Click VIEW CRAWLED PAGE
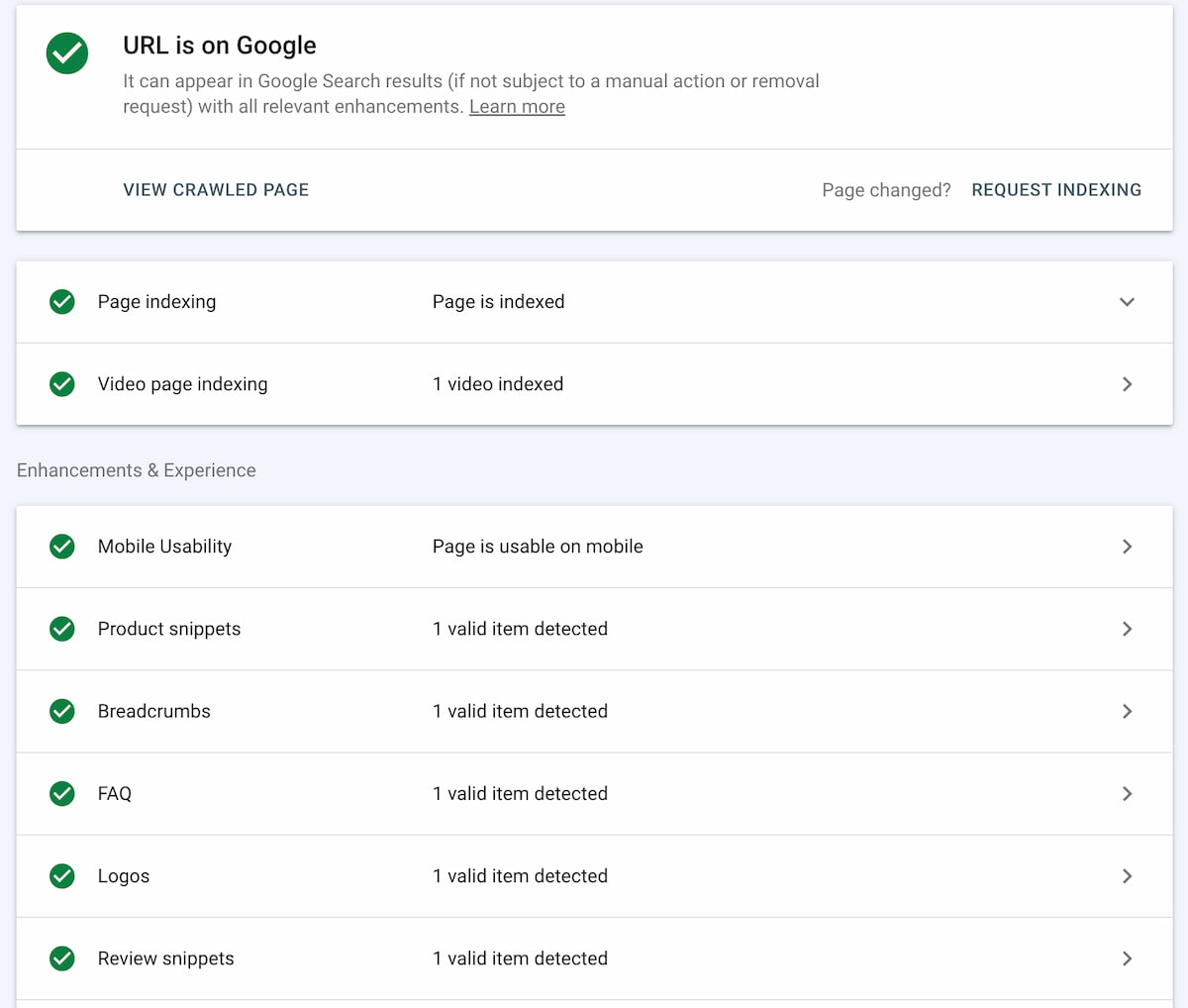 click(216, 189)
